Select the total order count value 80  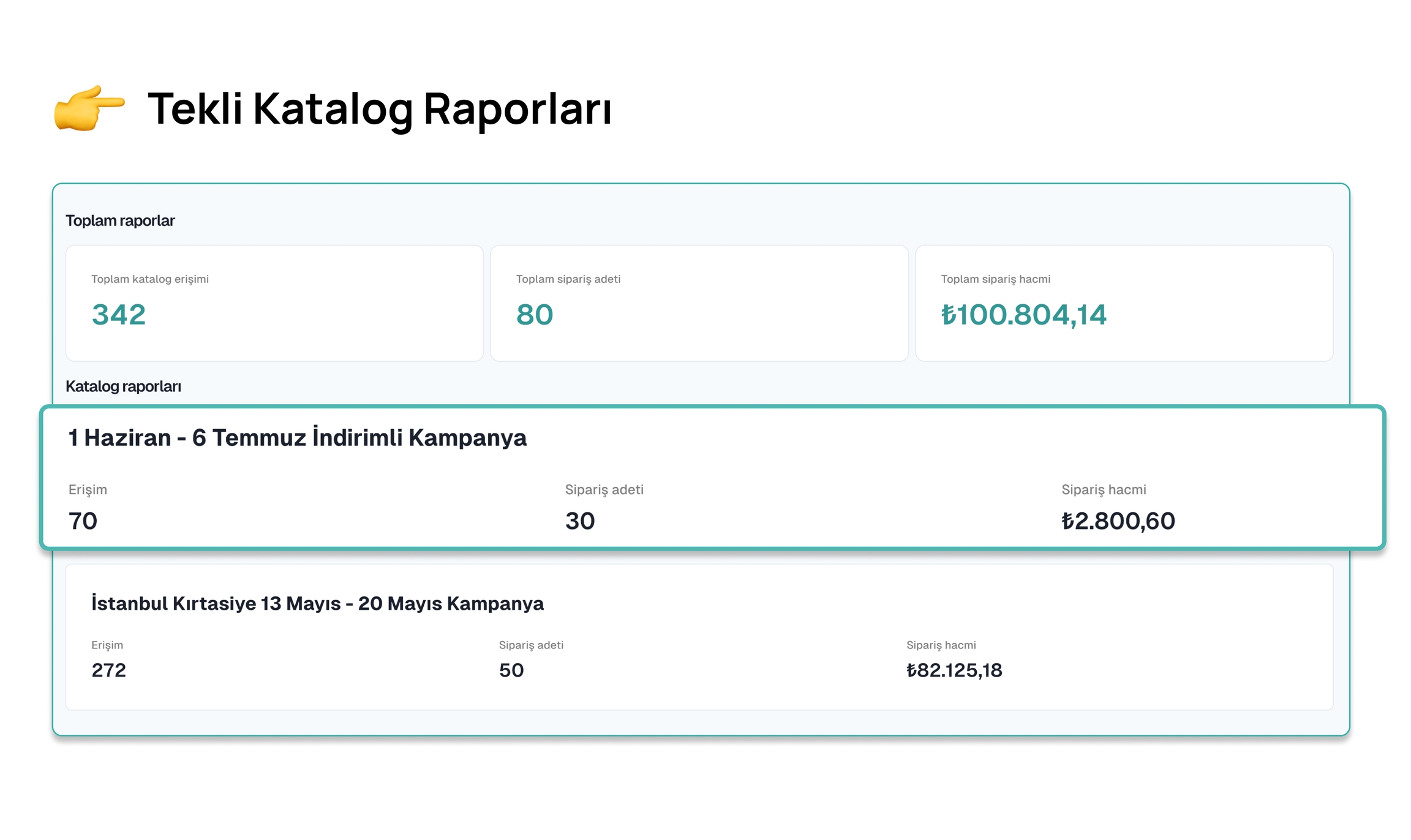535,315
